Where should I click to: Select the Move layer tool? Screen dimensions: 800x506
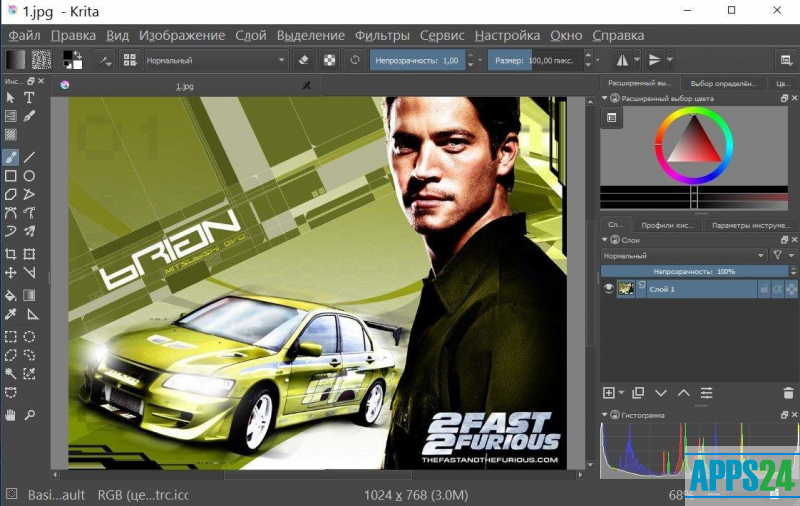pyautogui.click(x=10, y=273)
